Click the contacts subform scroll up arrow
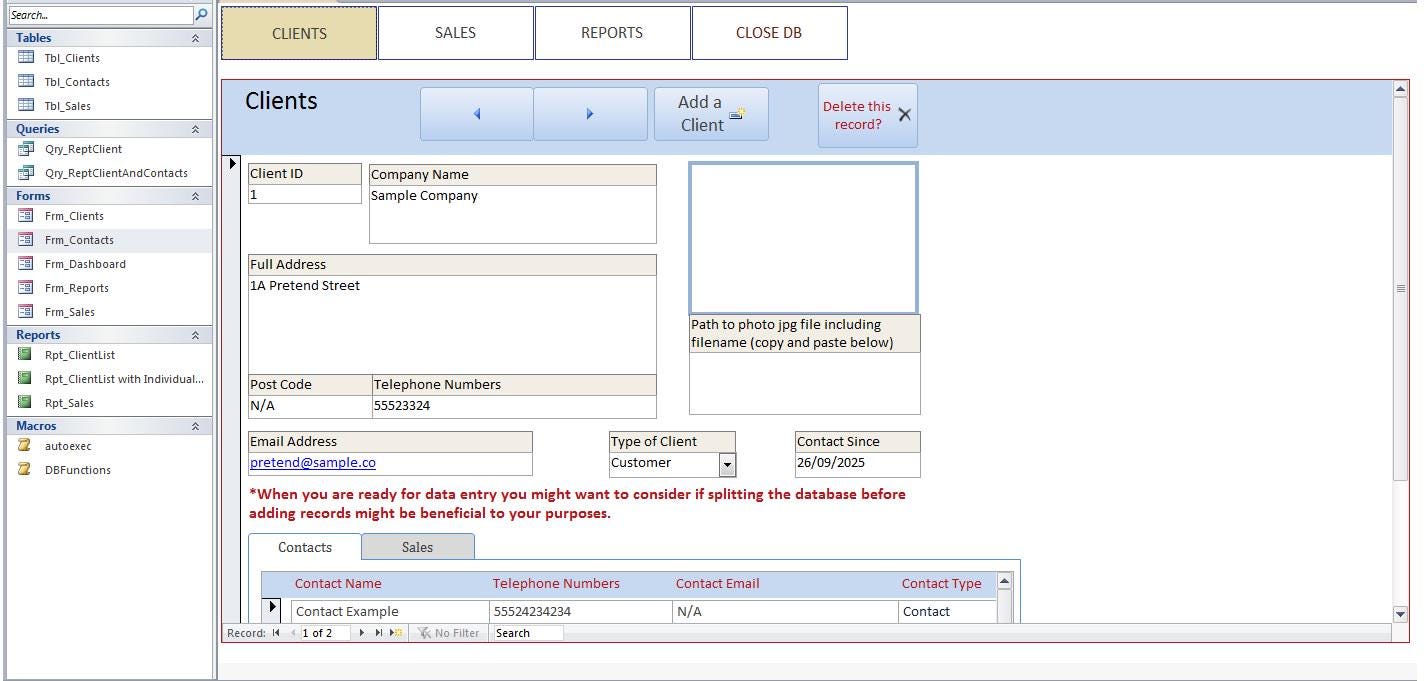1426x681 pixels. (1004, 582)
